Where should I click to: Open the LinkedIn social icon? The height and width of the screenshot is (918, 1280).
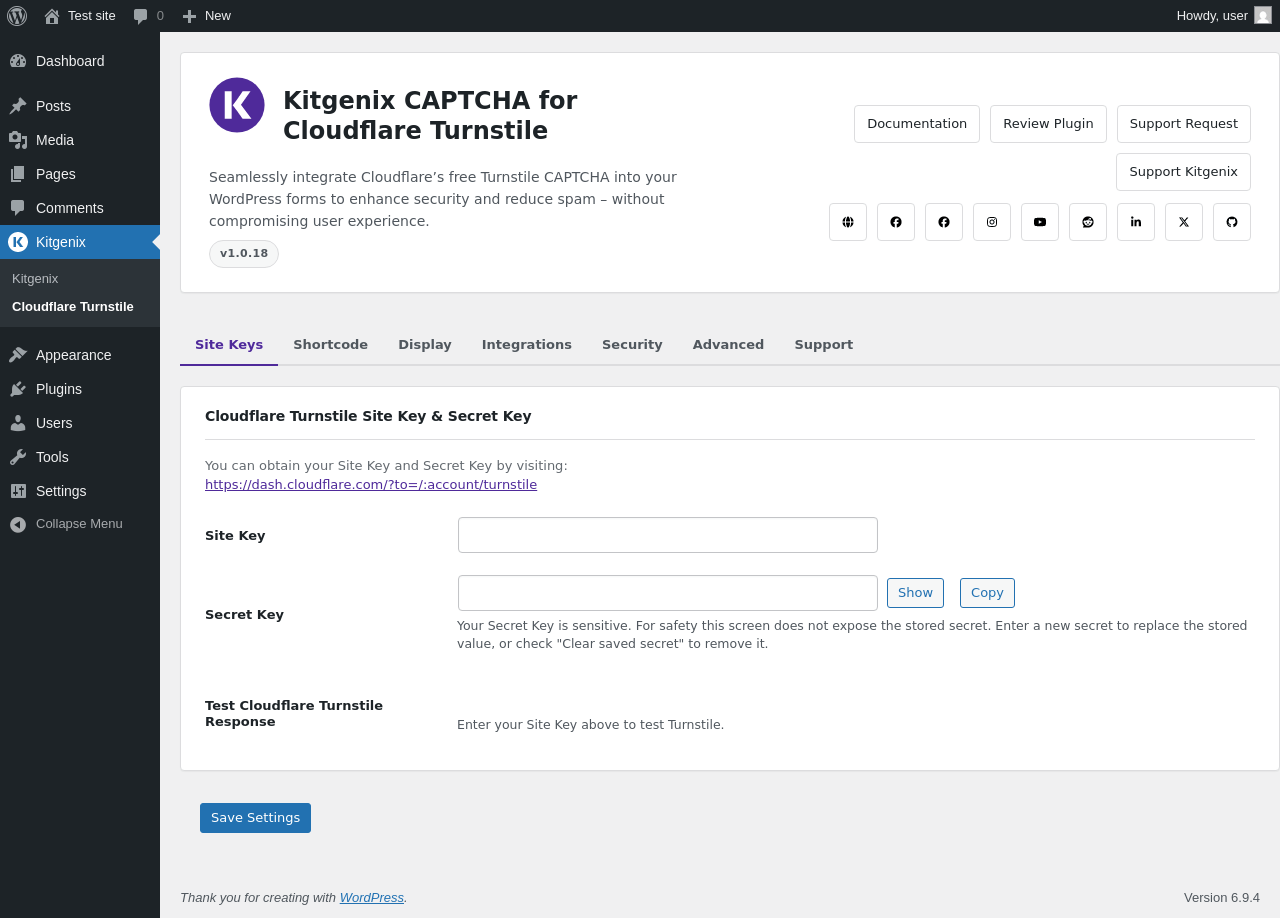(1136, 222)
